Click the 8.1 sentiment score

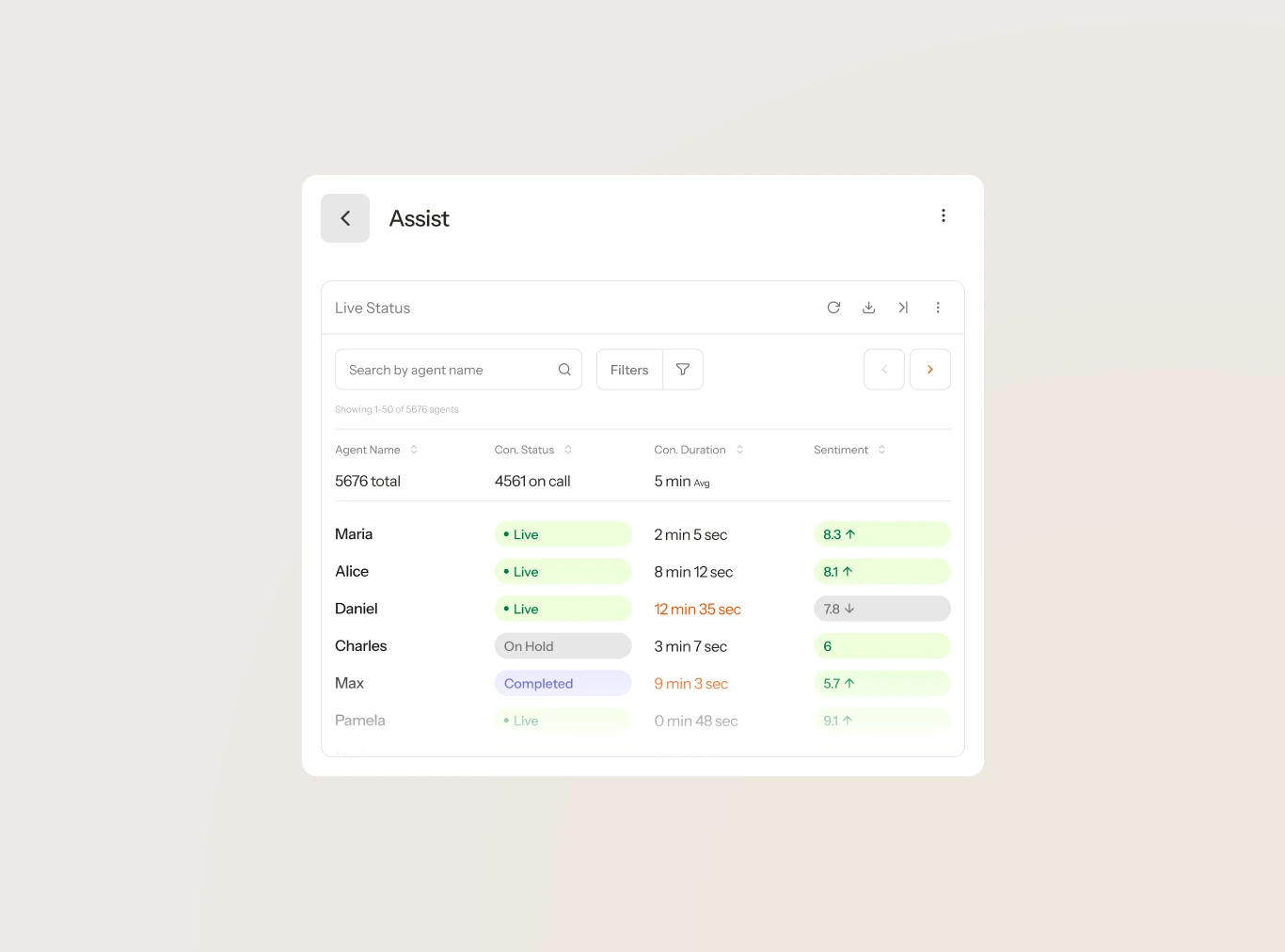[882, 572]
